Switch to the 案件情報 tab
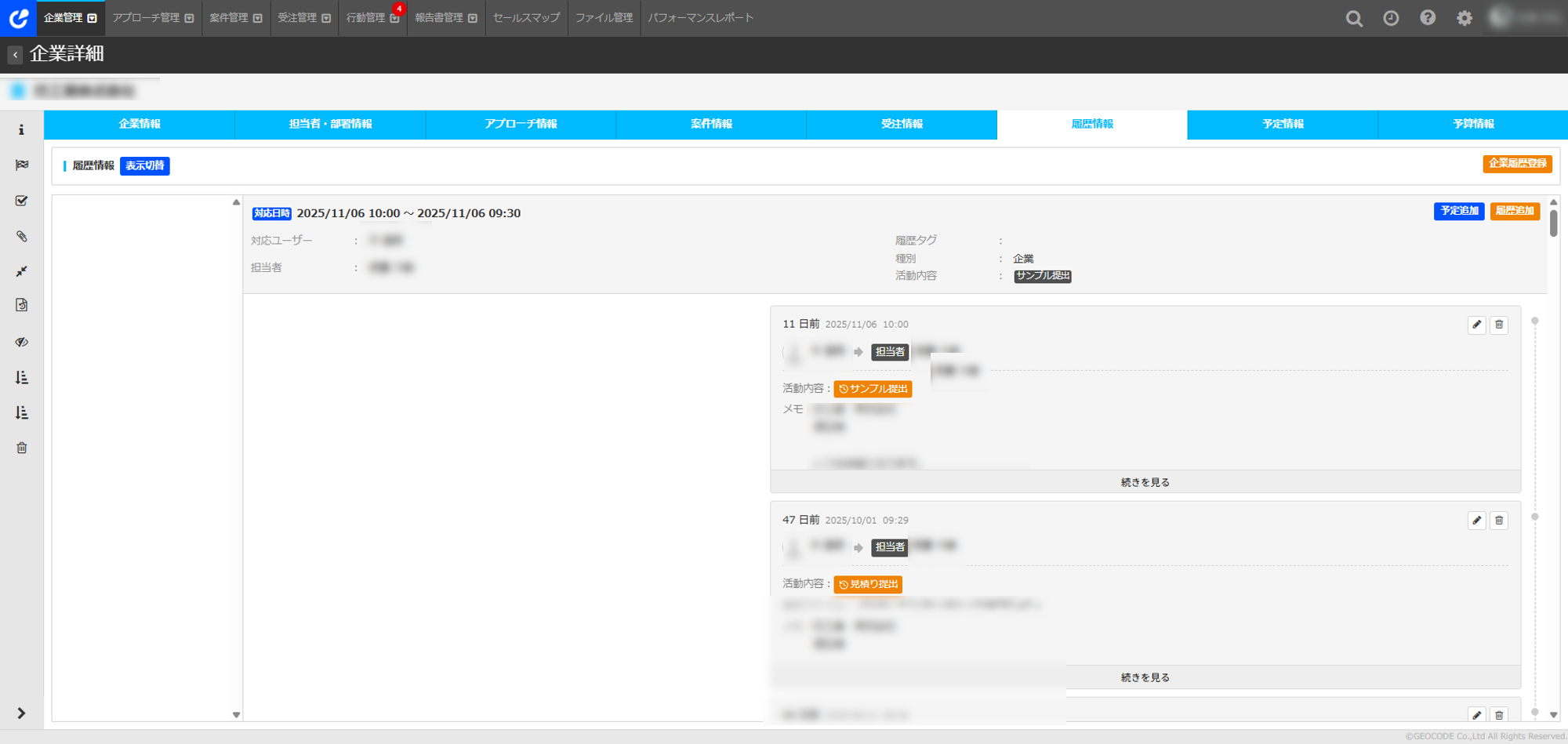 [711, 125]
